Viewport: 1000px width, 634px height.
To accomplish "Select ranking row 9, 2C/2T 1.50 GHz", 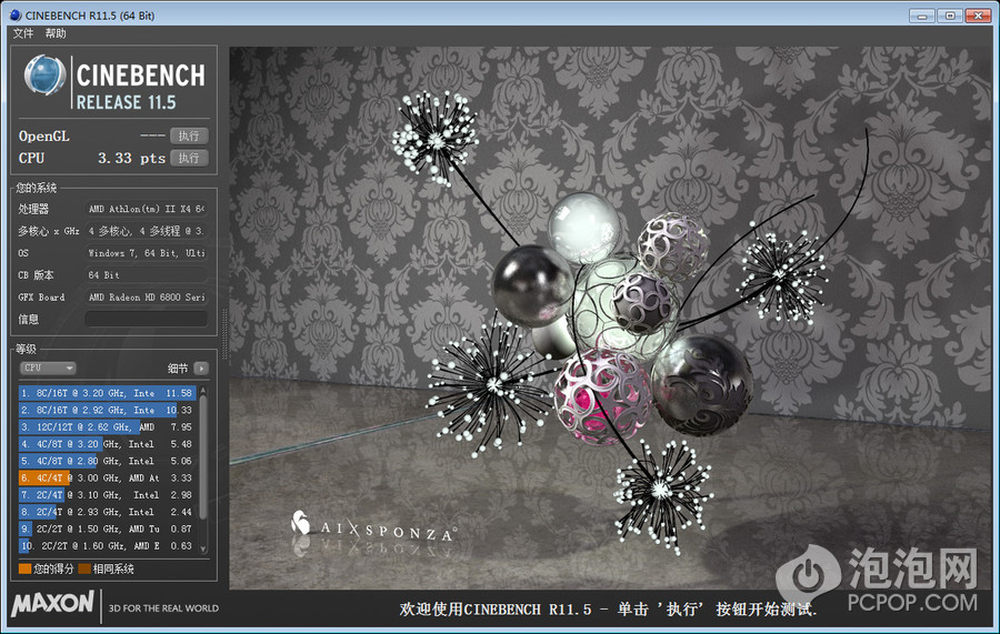I will click(107, 529).
